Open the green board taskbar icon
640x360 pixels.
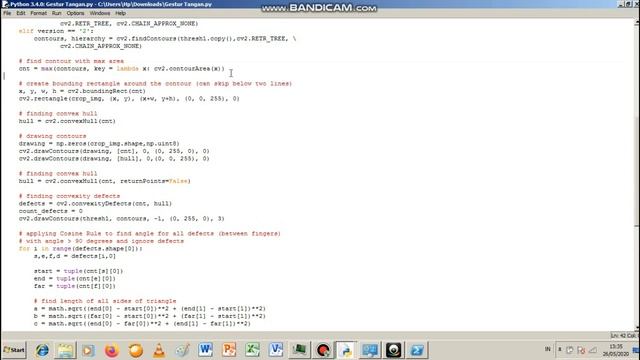tap(299, 350)
